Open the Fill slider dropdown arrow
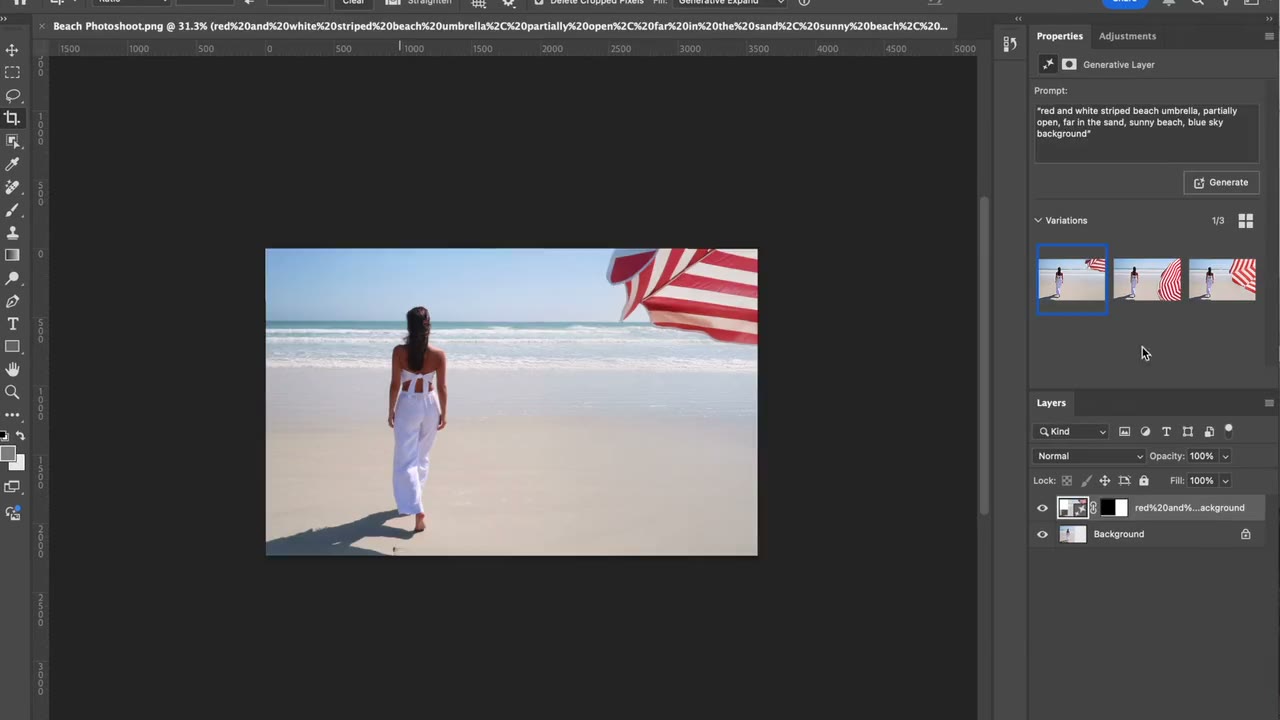 [1225, 481]
